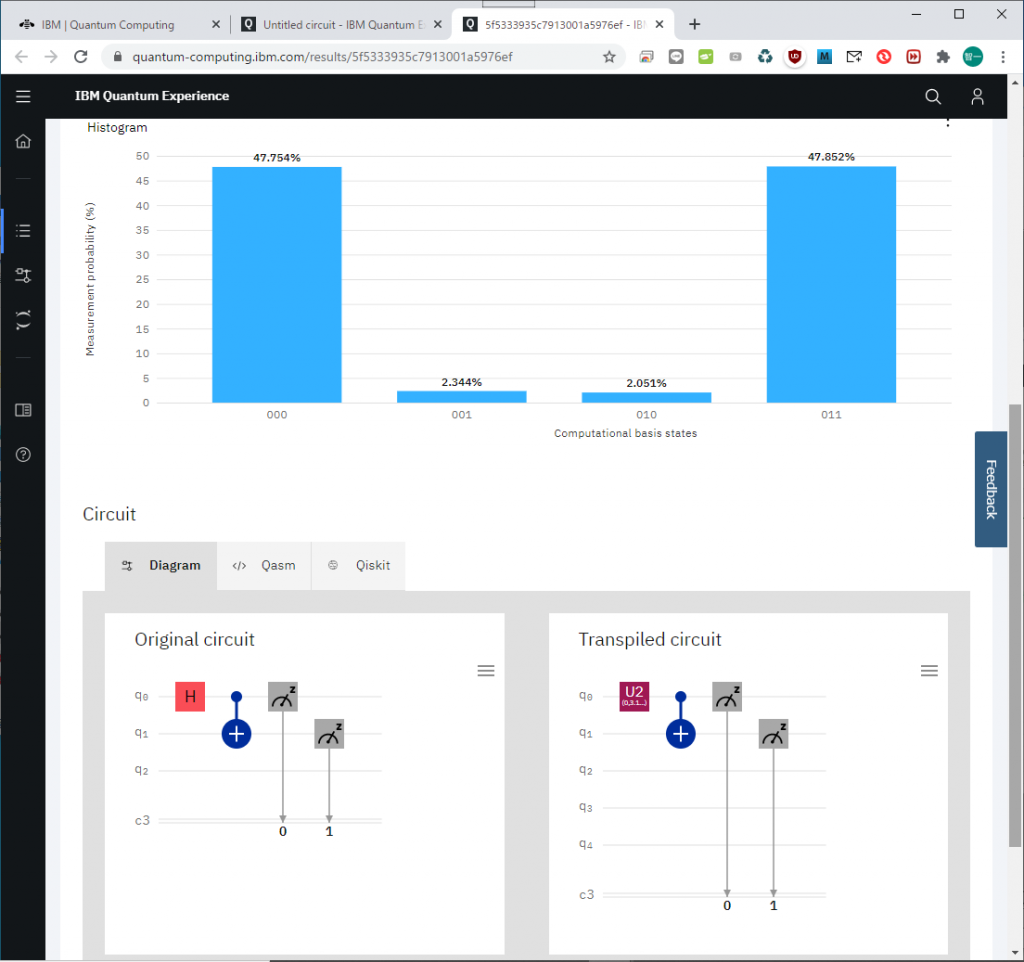Open the hamburger navigation menu
Screen dimensions: 1024x962
coord(23,96)
